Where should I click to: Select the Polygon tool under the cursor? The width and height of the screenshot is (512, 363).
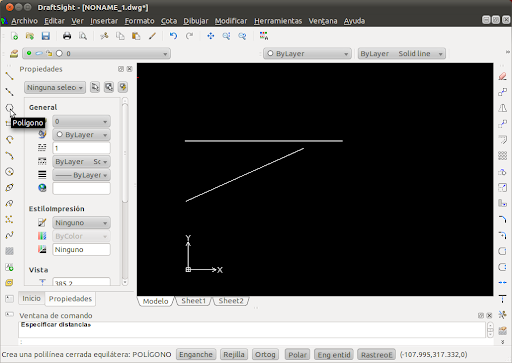coord(9,108)
